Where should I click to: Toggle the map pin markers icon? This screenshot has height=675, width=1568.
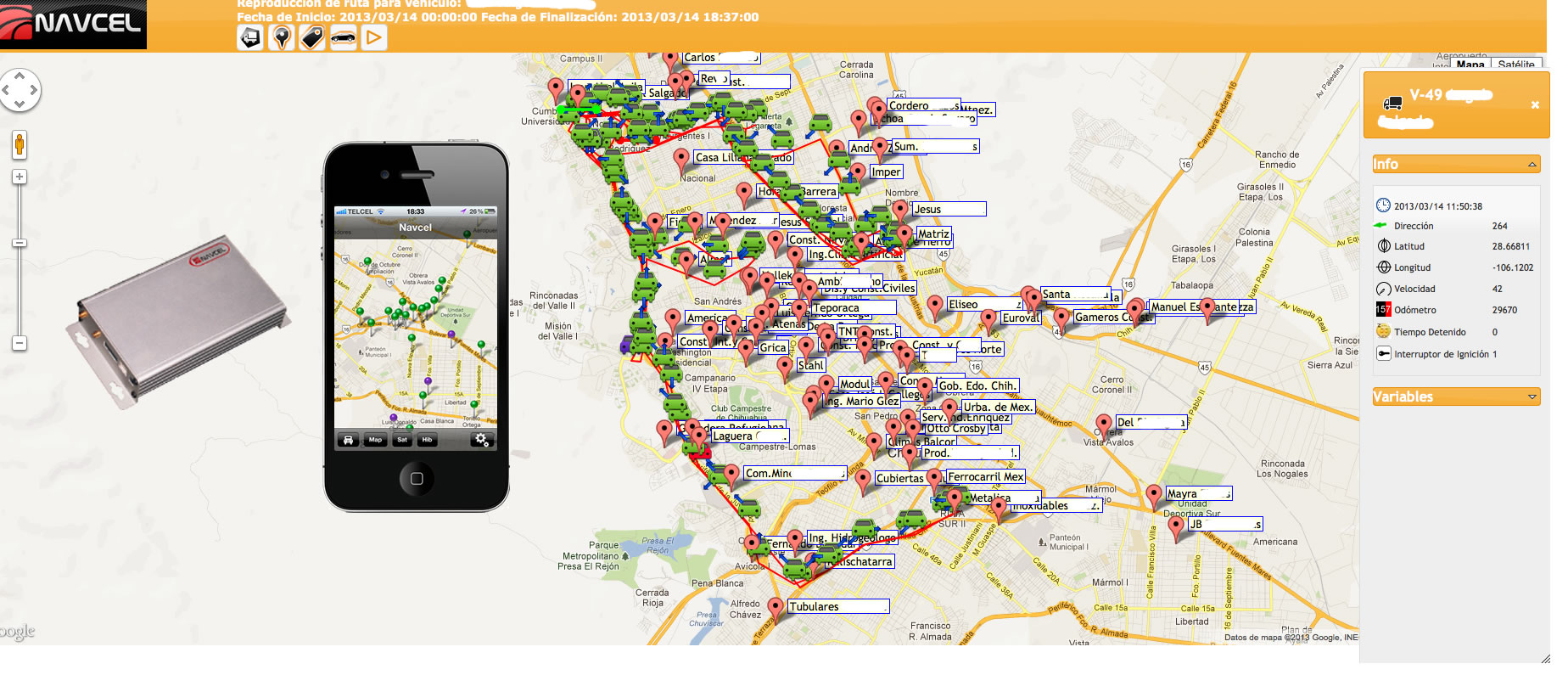coord(281,37)
